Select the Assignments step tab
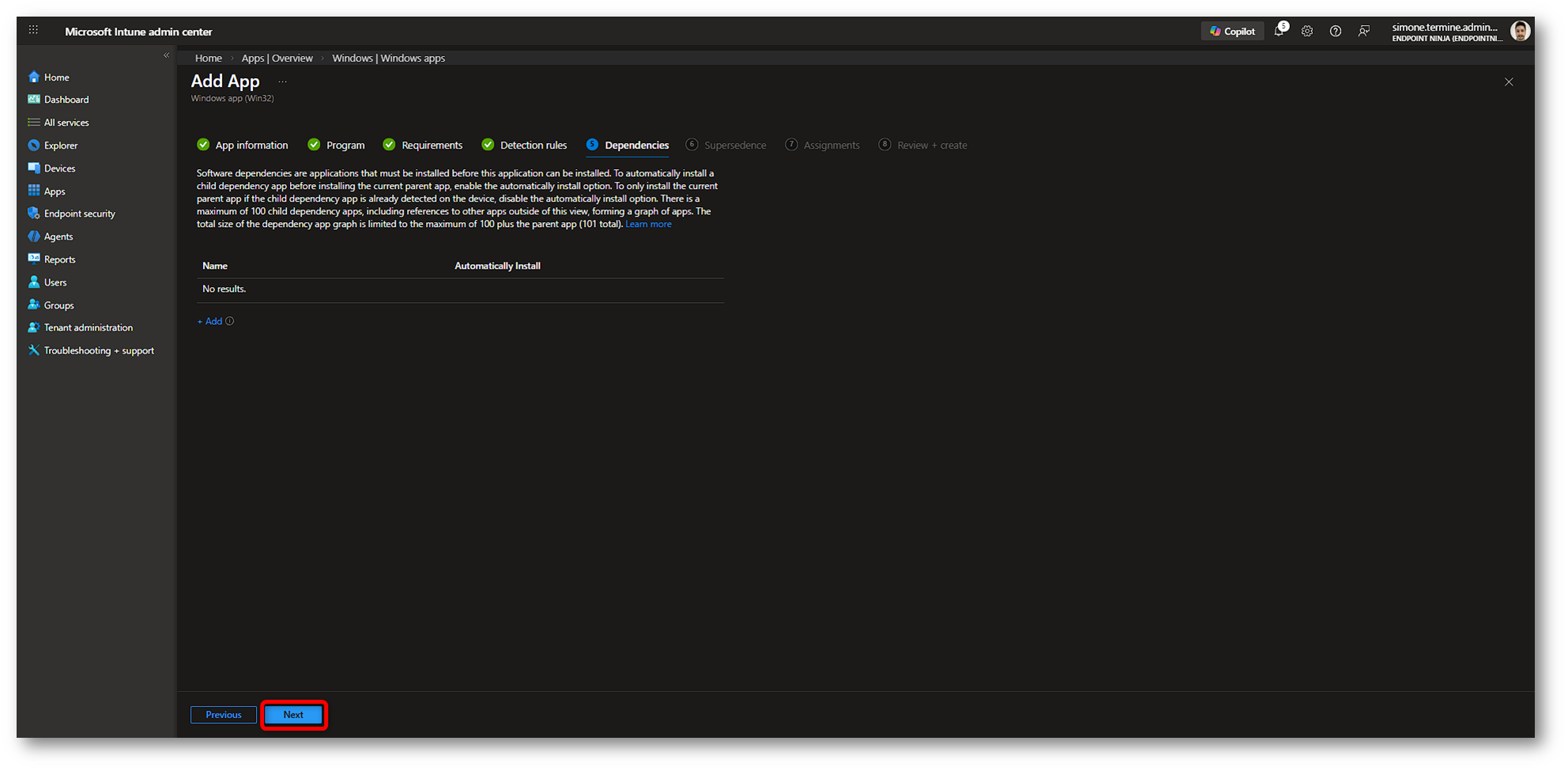Screen dimensions: 1568x771 pyautogui.click(x=822, y=145)
